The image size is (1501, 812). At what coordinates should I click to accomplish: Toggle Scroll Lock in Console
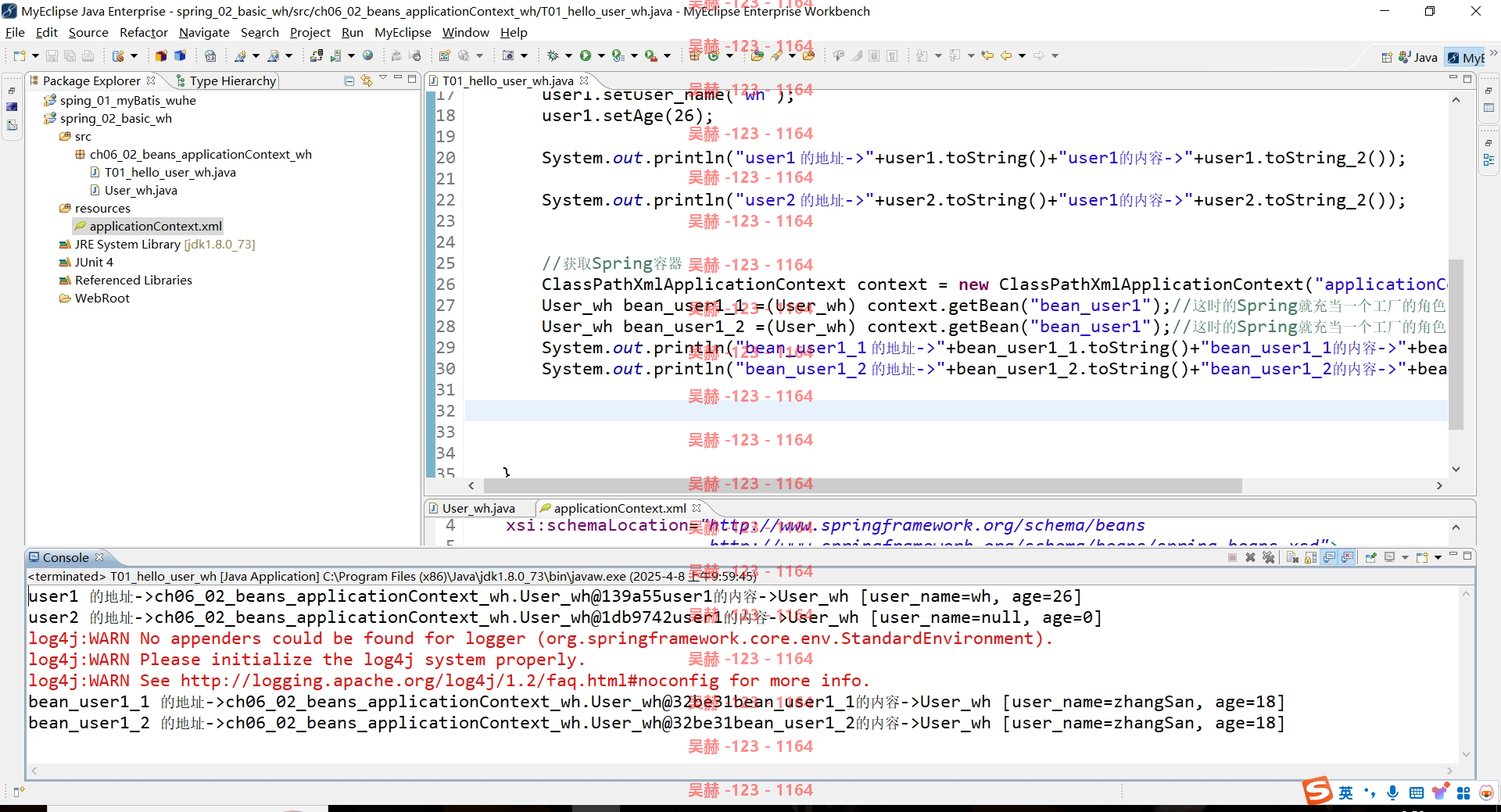1310,557
